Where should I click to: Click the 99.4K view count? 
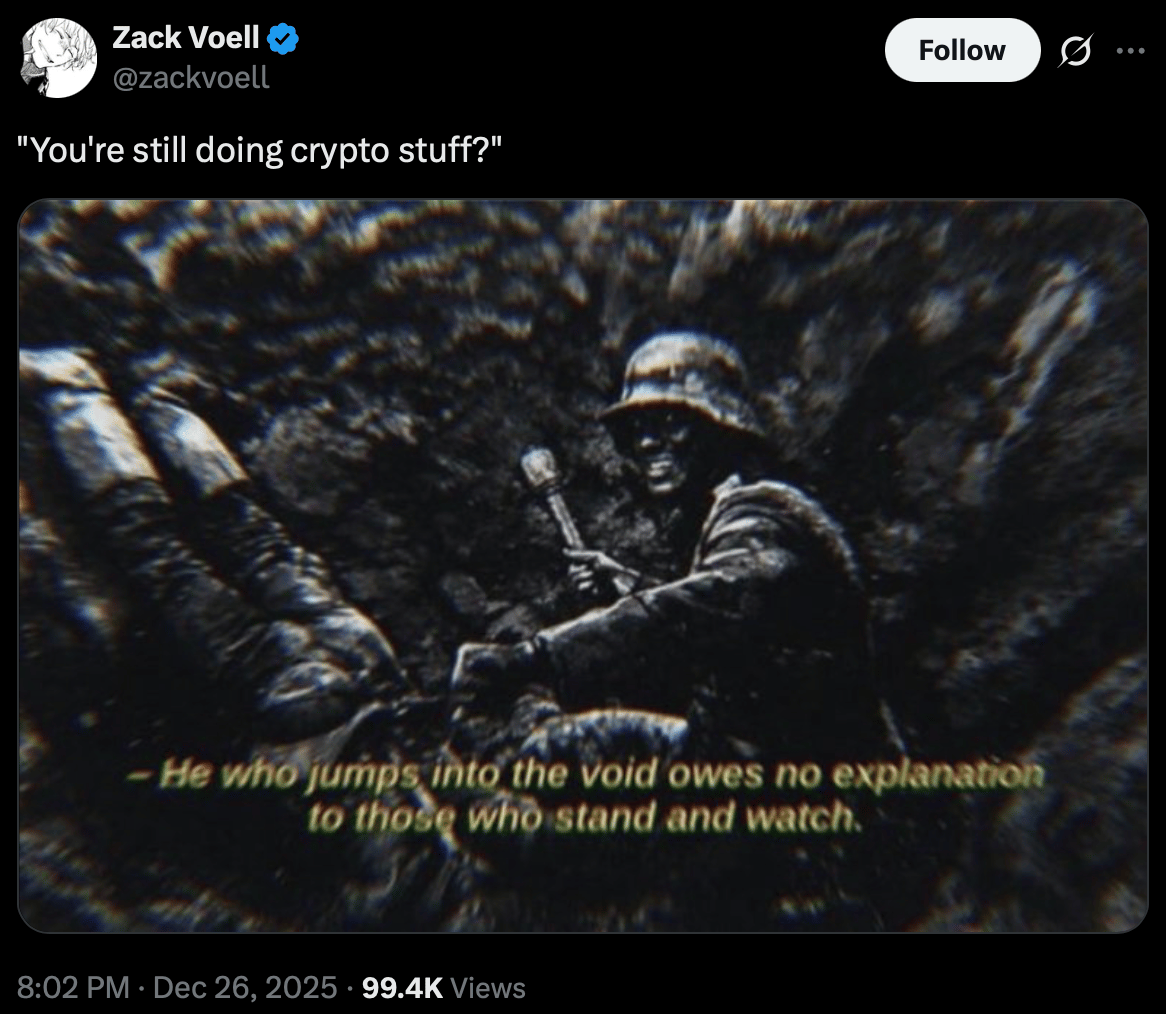402,988
